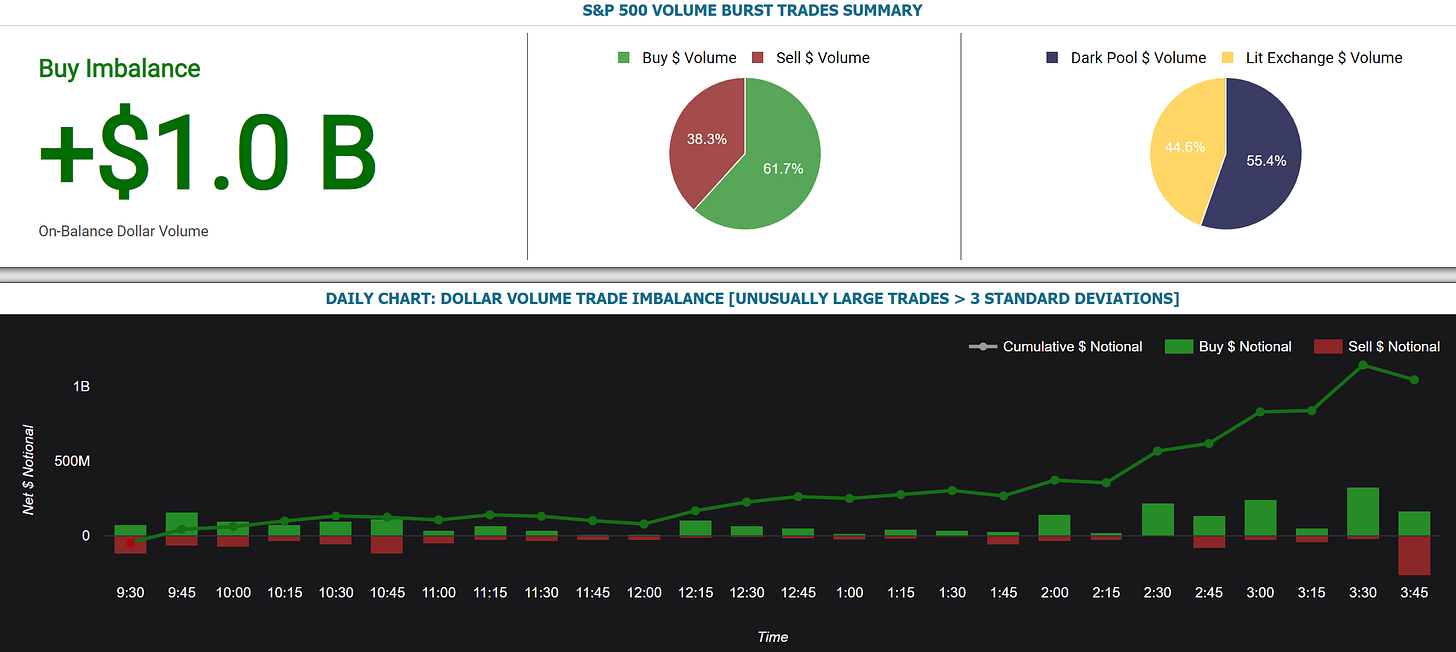The width and height of the screenshot is (1456, 652).
Task: Click the yellow Lit Exchange legend swatch
Action: pyautogui.click(x=1227, y=58)
